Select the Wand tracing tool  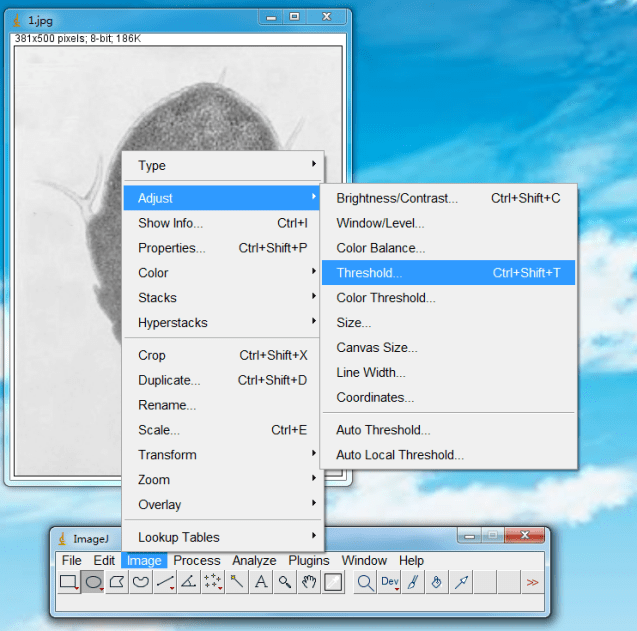tap(237, 582)
